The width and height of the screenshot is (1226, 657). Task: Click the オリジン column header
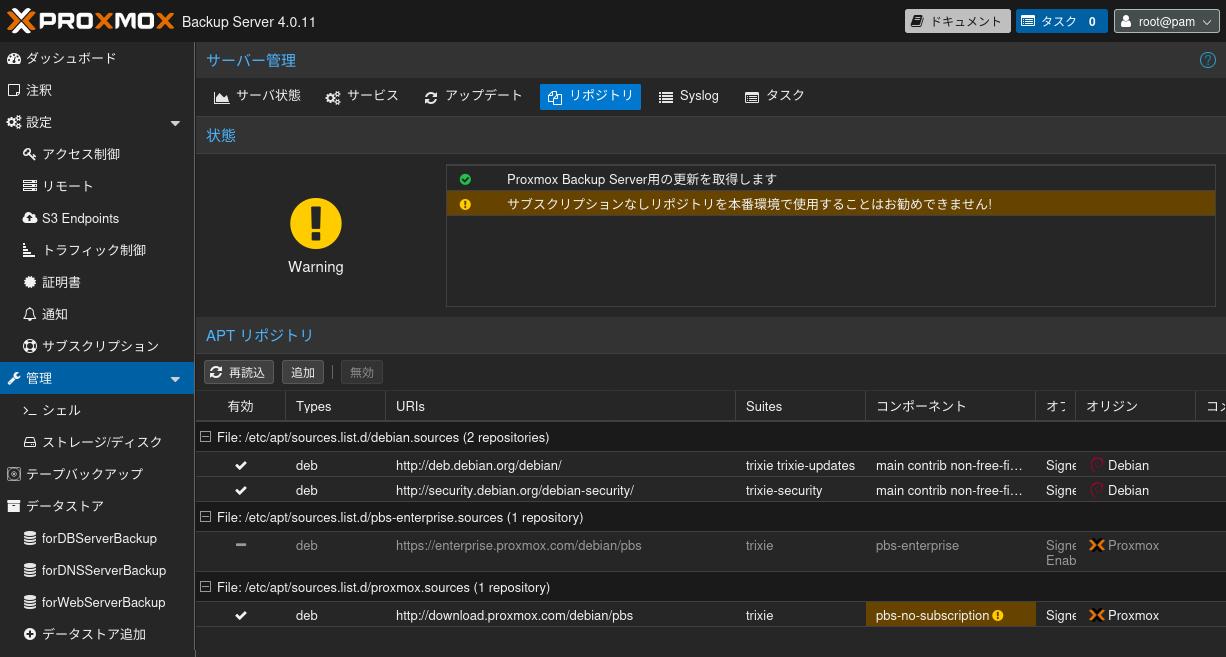1135,406
